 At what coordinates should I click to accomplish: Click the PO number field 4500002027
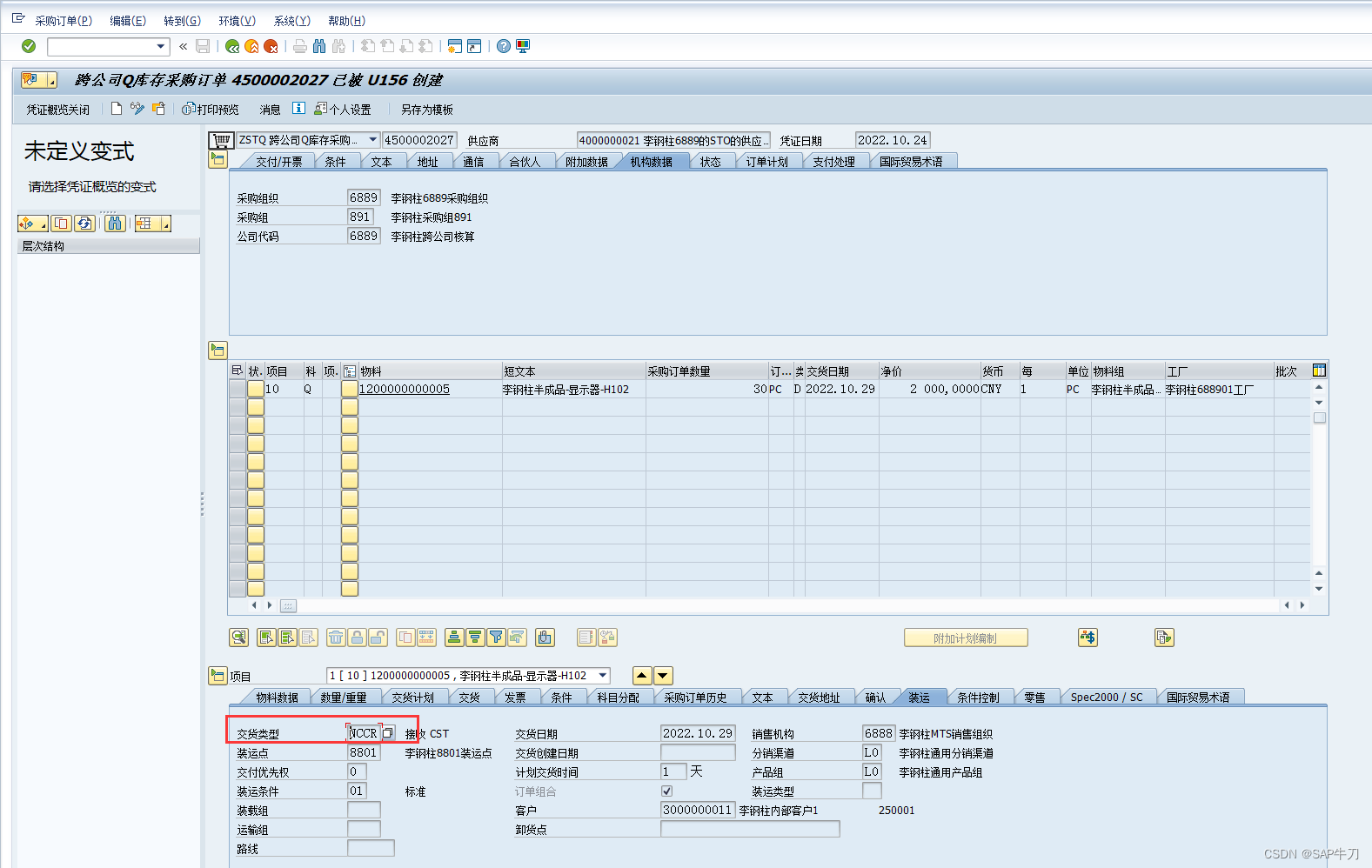point(419,140)
